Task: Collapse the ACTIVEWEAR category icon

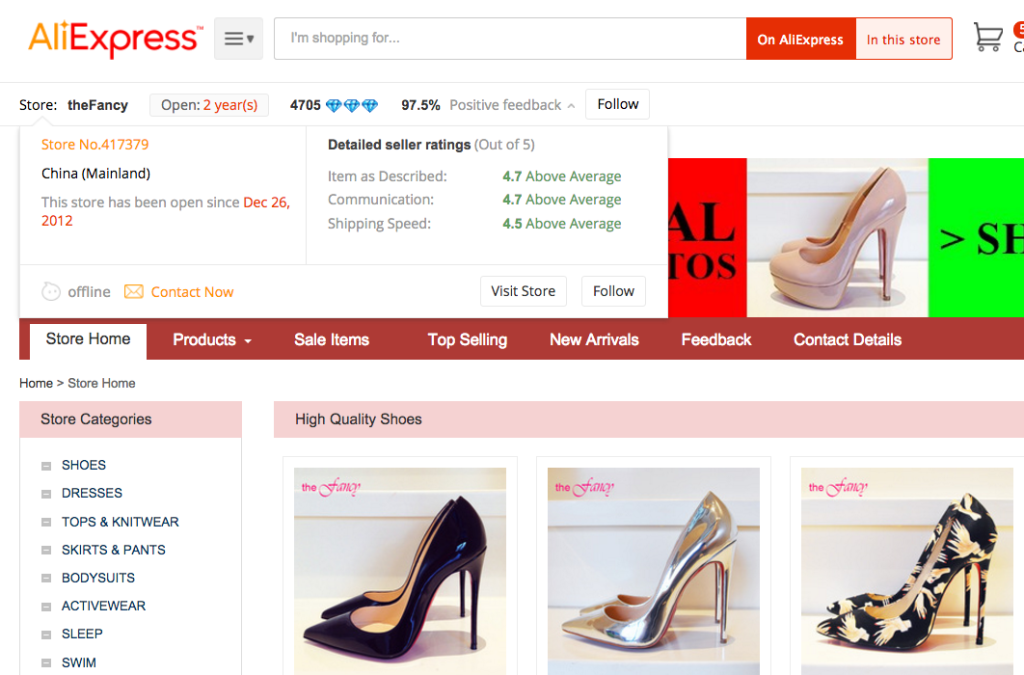Action: click(46, 606)
